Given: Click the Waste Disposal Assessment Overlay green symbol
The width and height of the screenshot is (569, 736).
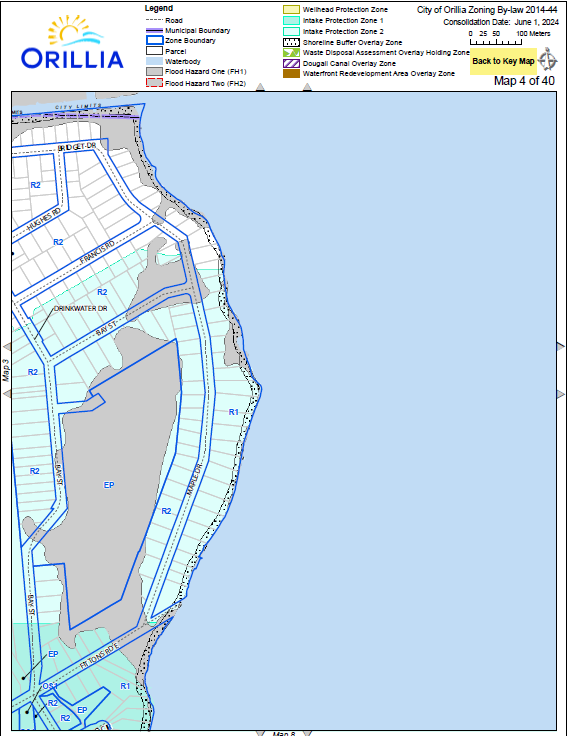Looking at the screenshot, I should tap(291, 53).
